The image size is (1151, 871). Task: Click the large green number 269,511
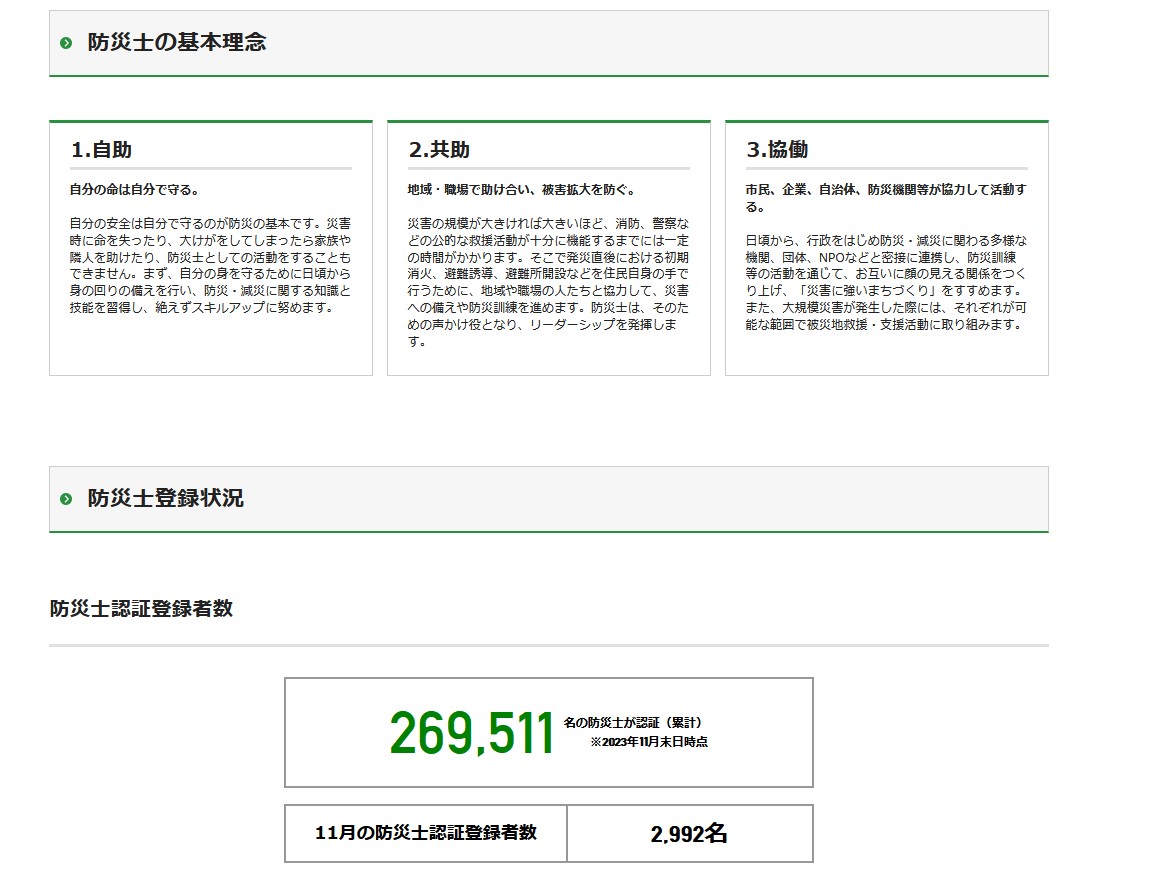471,734
